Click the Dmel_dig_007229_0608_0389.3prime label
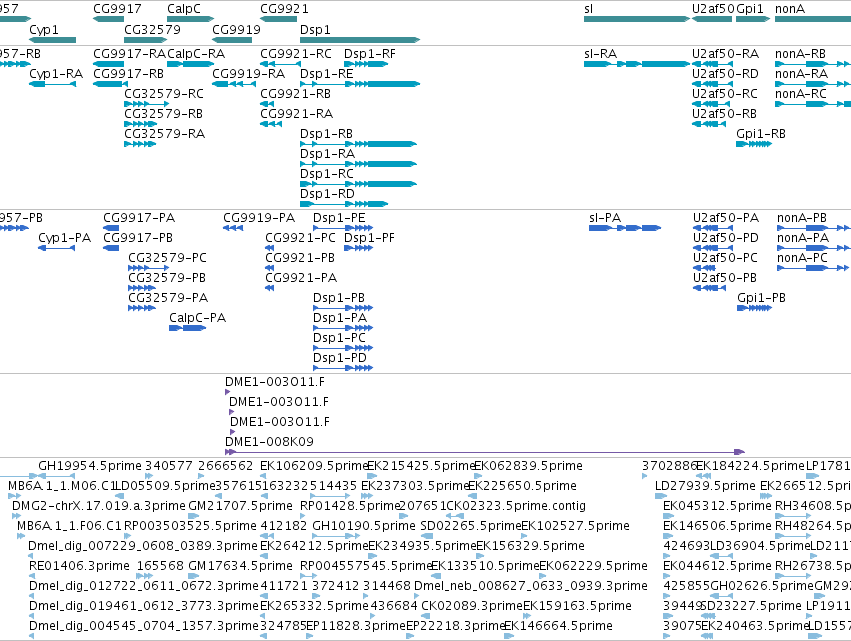Image resolution: width=851 pixels, height=641 pixels. coord(143,546)
